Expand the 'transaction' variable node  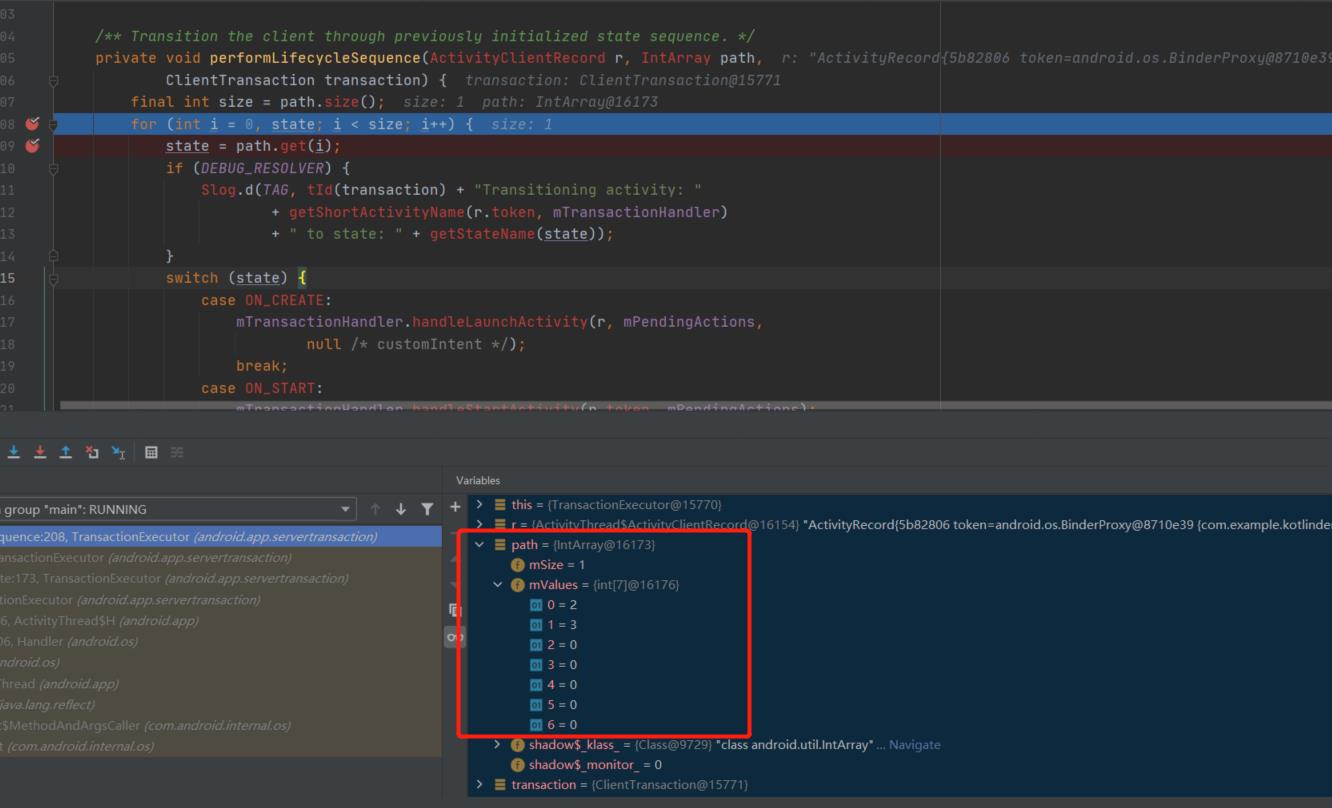(480, 785)
